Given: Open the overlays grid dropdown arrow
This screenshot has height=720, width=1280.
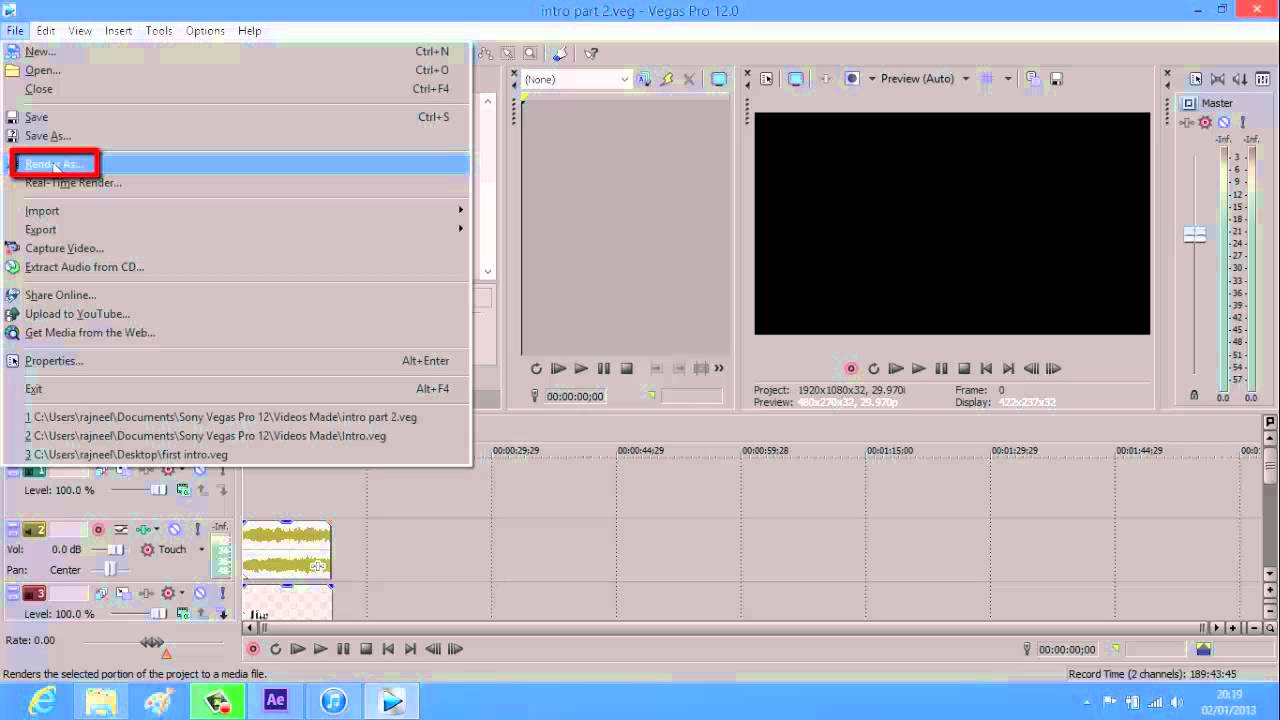Looking at the screenshot, I should 1008,79.
